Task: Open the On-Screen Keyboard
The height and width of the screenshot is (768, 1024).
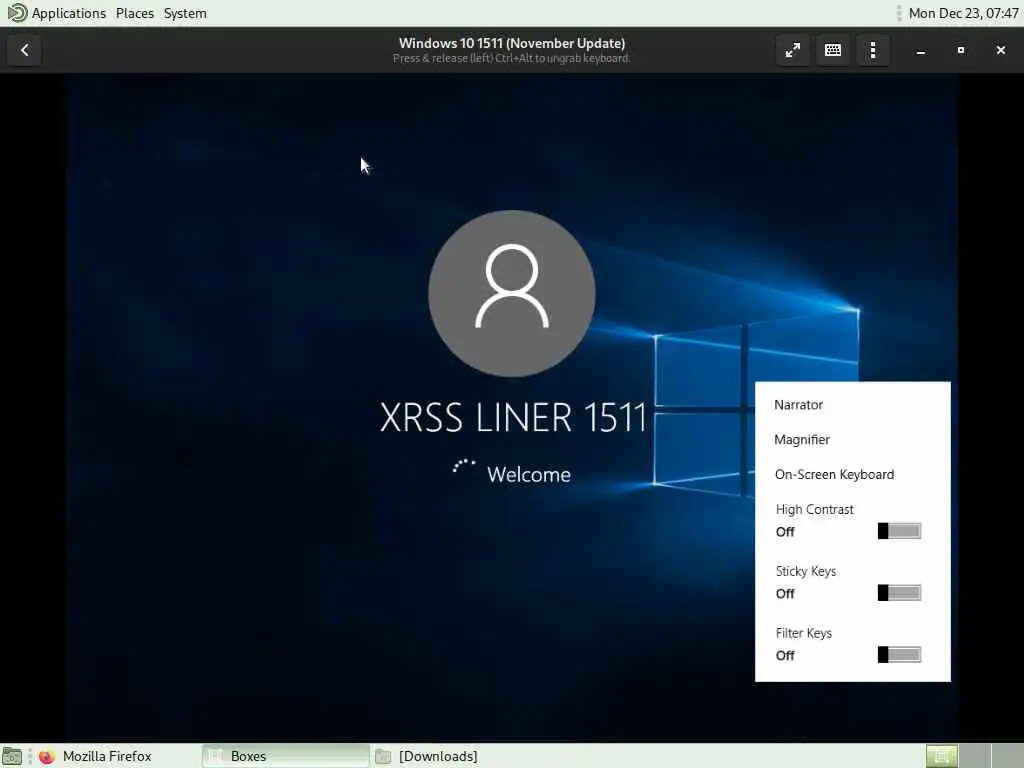Action: pos(834,475)
